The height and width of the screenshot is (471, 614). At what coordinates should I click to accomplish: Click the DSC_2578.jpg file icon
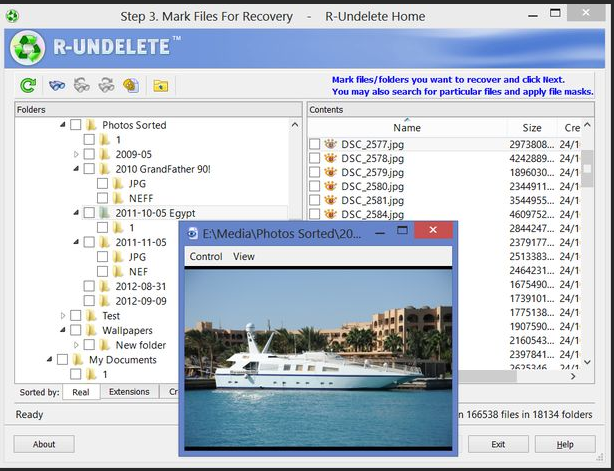click(x=330, y=158)
